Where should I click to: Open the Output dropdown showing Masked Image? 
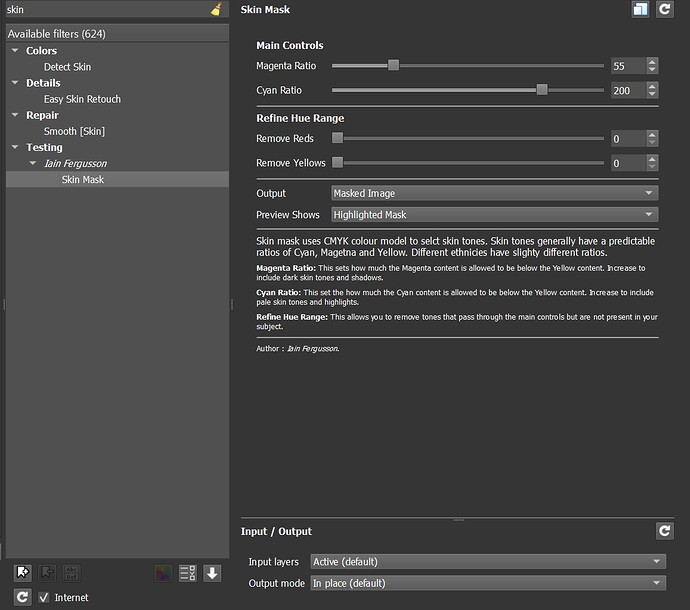click(x=494, y=193)
